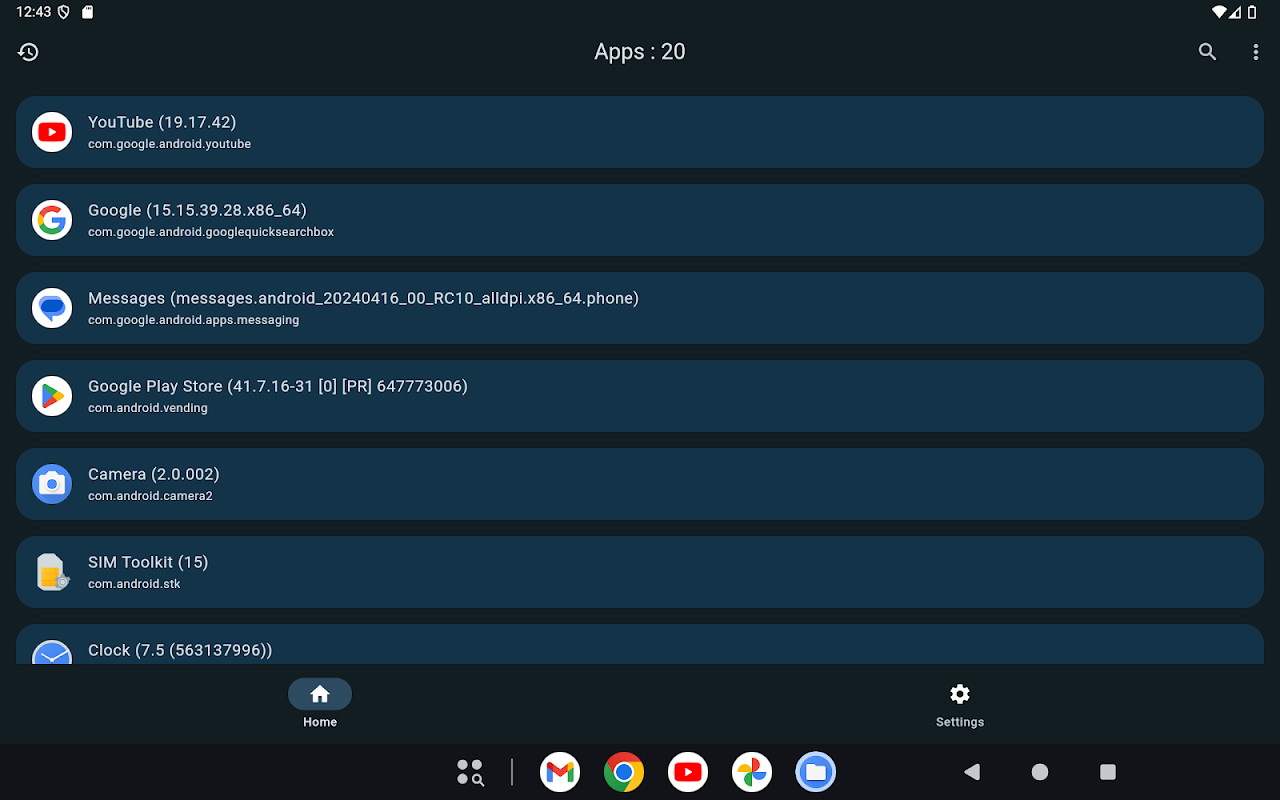The width and height of the screenshot is (1280, 800).
Task: Tap the 12:43 clock in status bar
Action: pyautogui.click(x=33, y=12)
